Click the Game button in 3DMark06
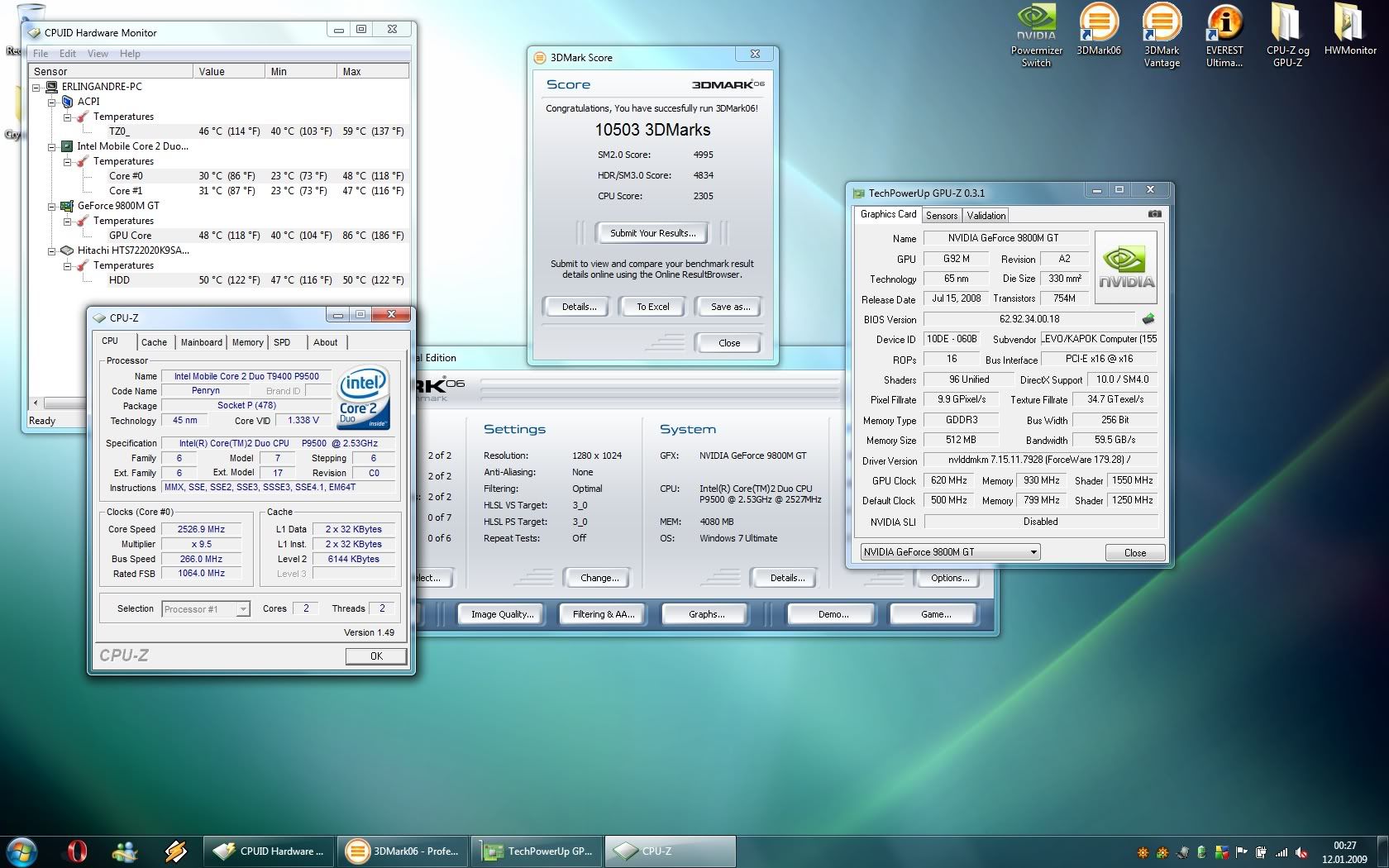The height and width of the screenshot is (868, 1389). (x=936, y=614)
